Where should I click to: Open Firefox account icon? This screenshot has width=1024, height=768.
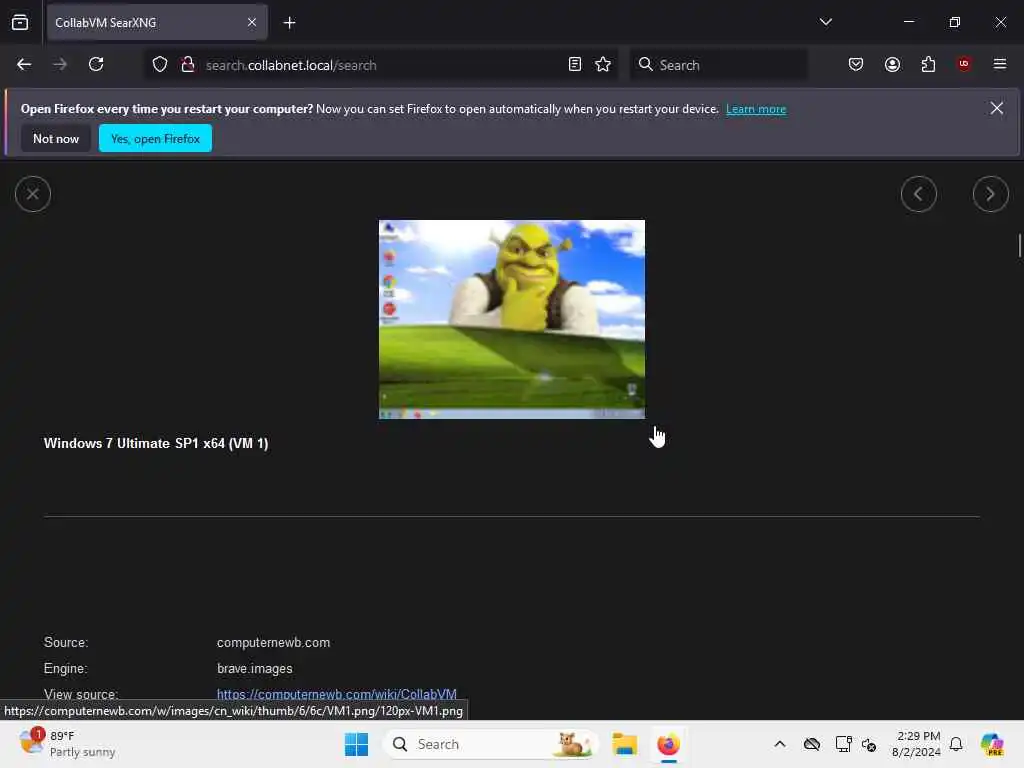(x=892, y=65)
